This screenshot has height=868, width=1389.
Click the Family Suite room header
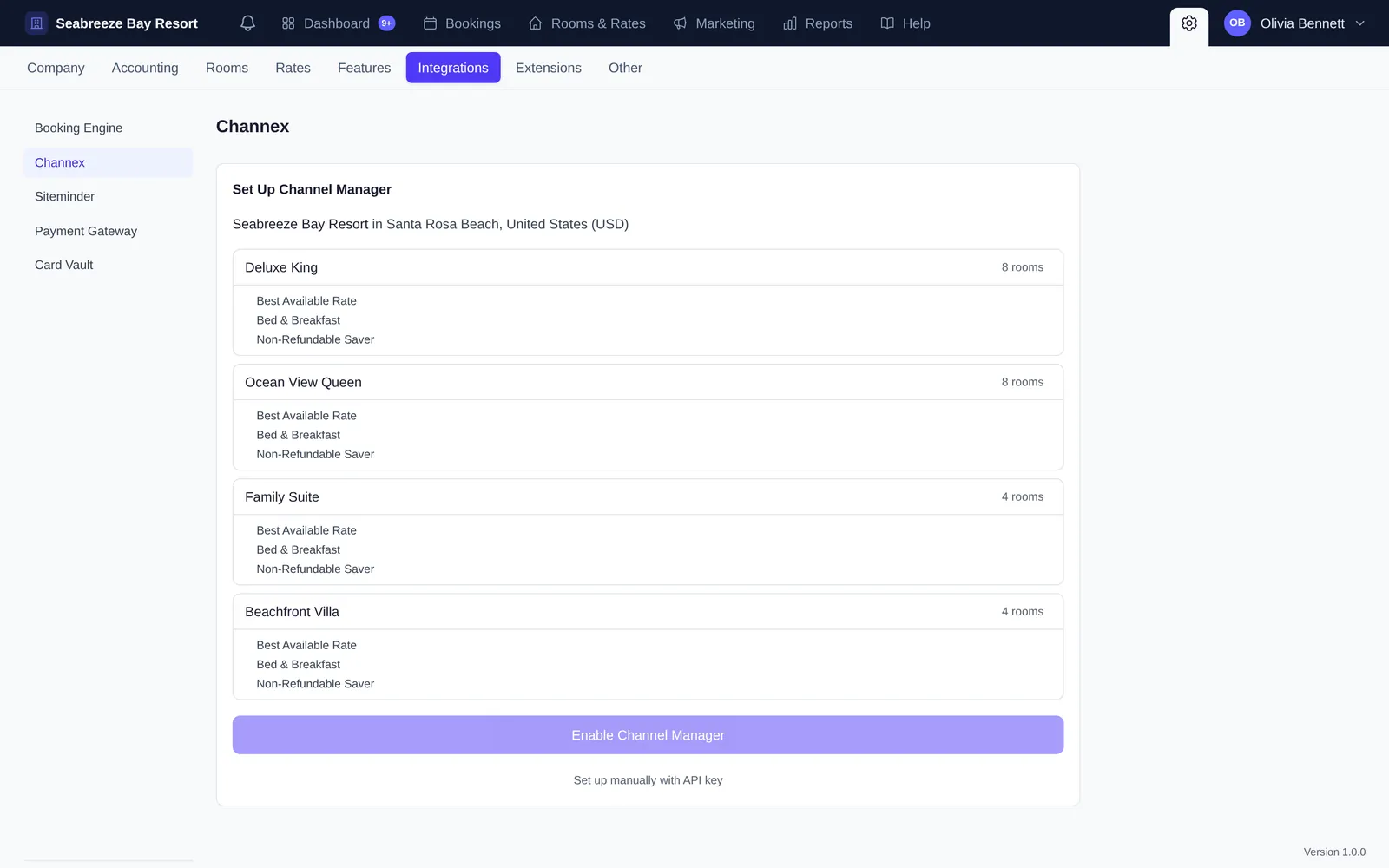(648, 496)
